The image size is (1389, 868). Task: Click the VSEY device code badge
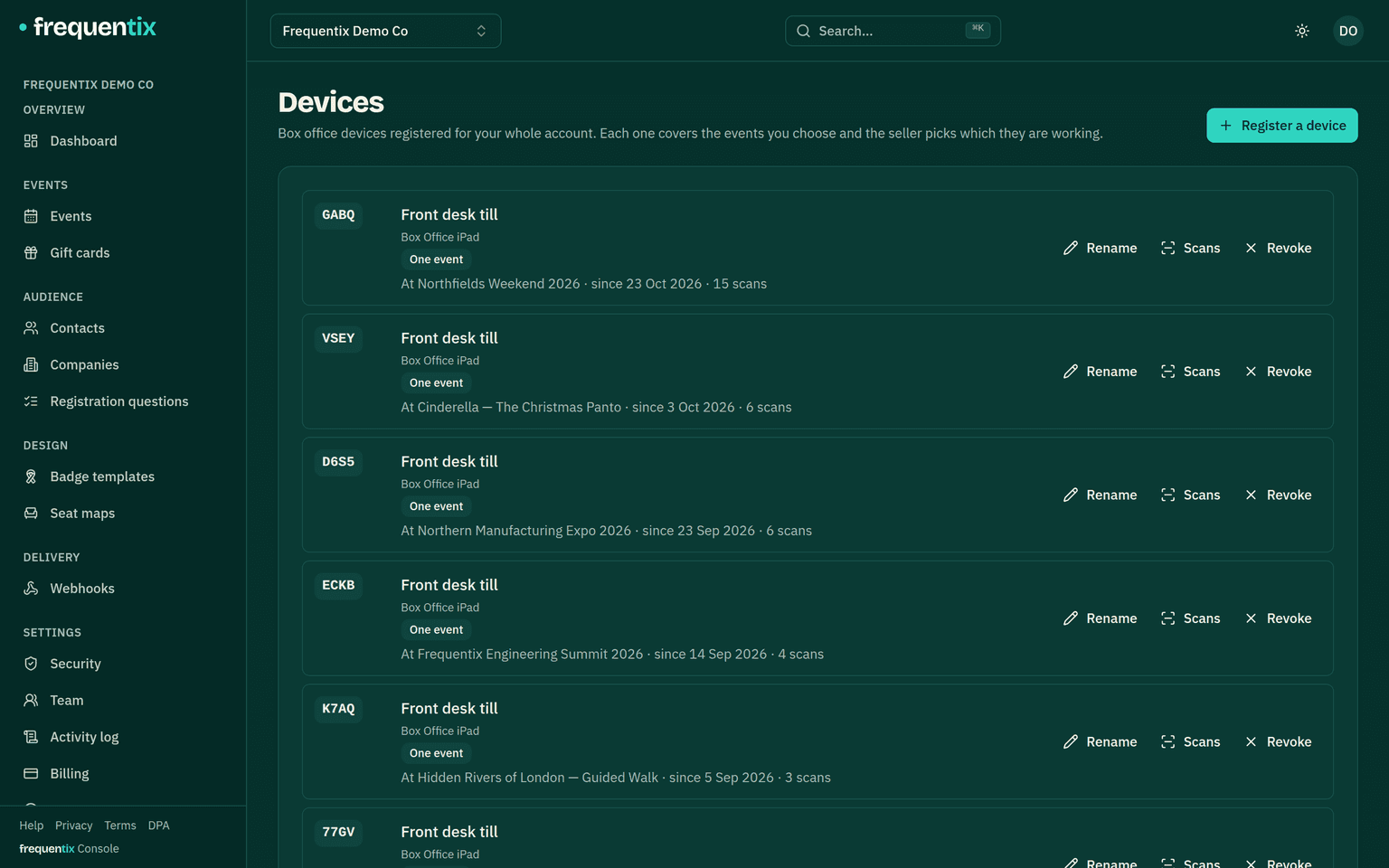point(338,338)
